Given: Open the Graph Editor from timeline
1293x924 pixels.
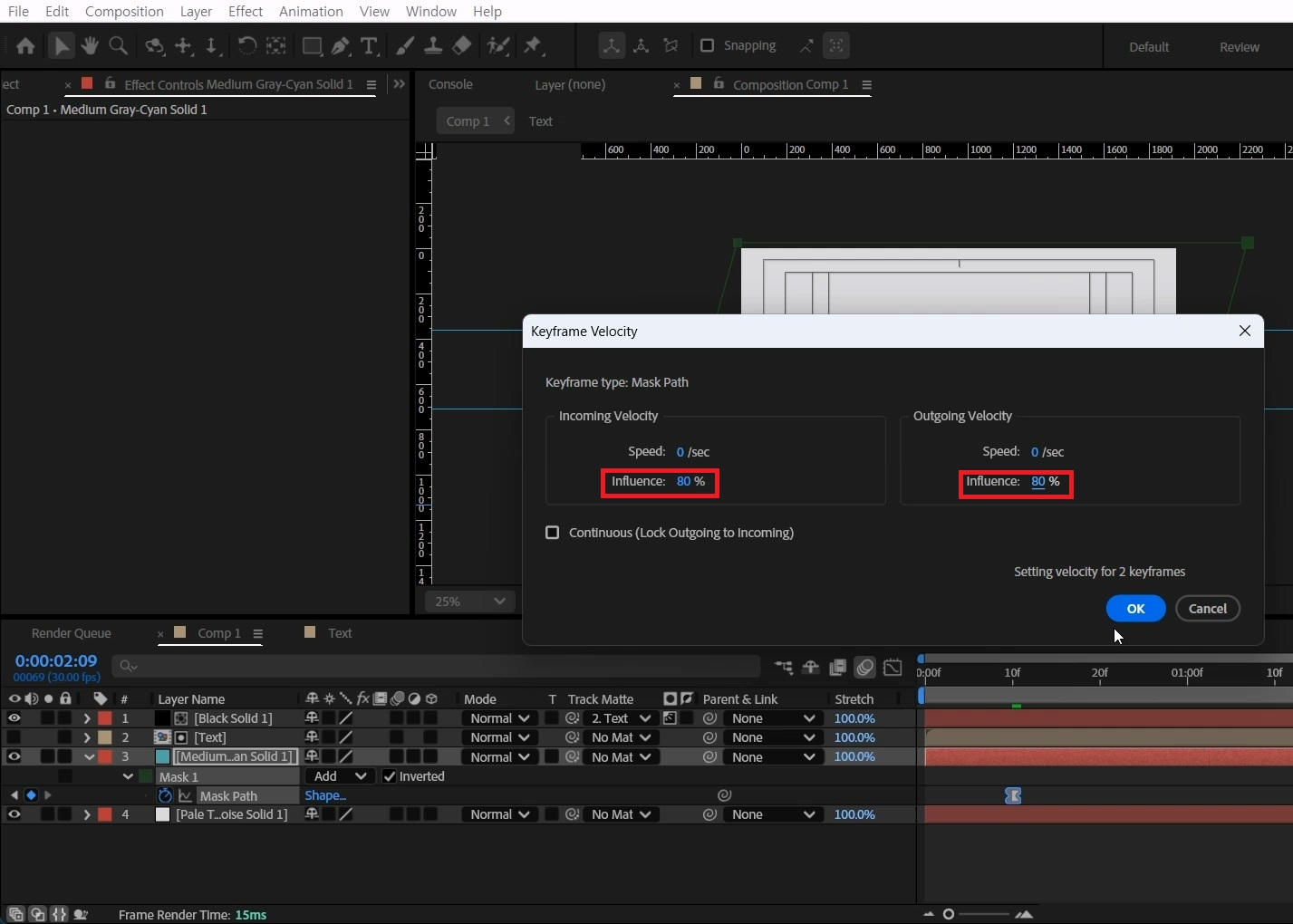Looking at the screenshot, I should 893,668.
